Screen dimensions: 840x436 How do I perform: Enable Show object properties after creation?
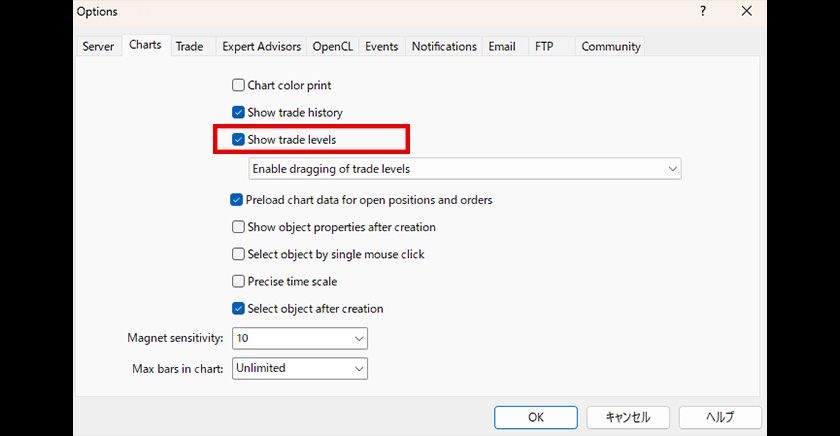click(238, 227)
